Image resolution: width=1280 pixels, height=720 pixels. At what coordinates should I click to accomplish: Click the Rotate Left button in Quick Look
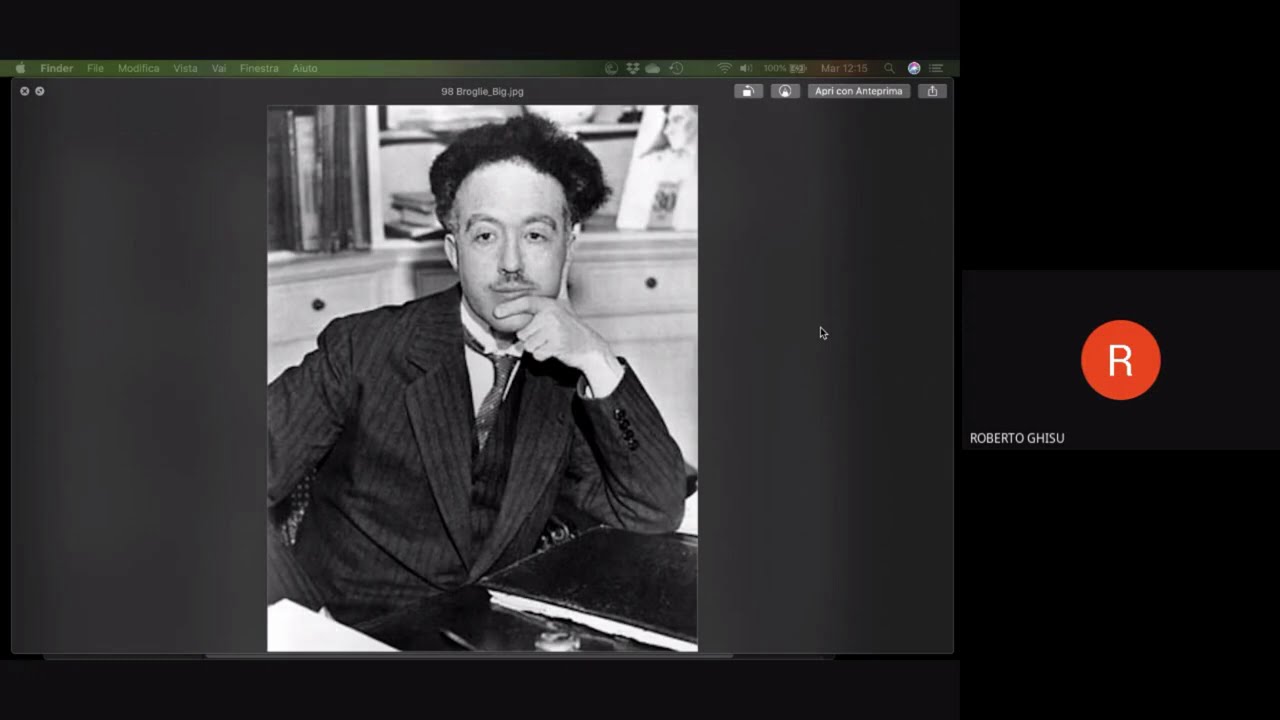[748, 91]
